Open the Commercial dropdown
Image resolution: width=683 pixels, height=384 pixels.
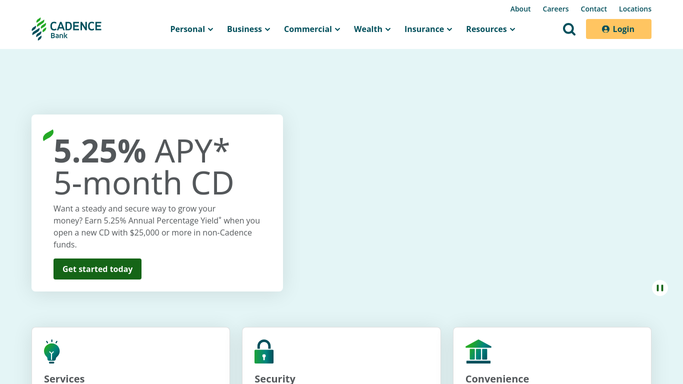(x=312, y=29)
